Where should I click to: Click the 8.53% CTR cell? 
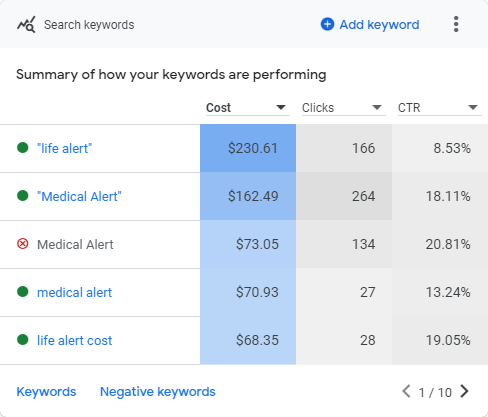click(440, 148)
